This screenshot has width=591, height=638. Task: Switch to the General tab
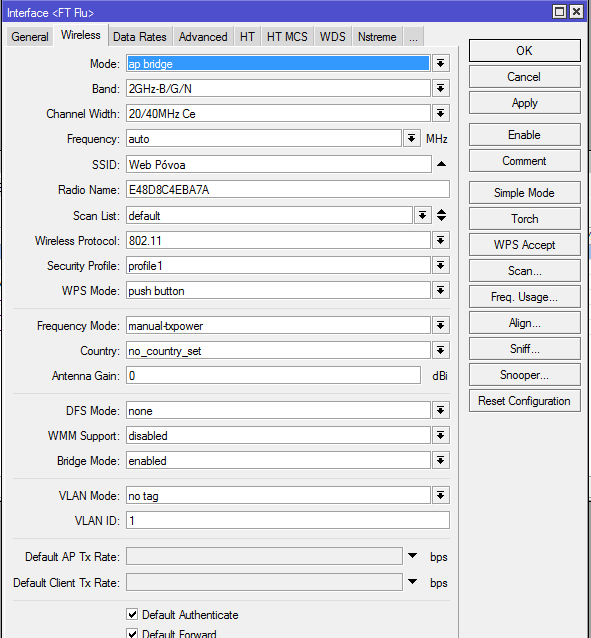pos(30,37)
